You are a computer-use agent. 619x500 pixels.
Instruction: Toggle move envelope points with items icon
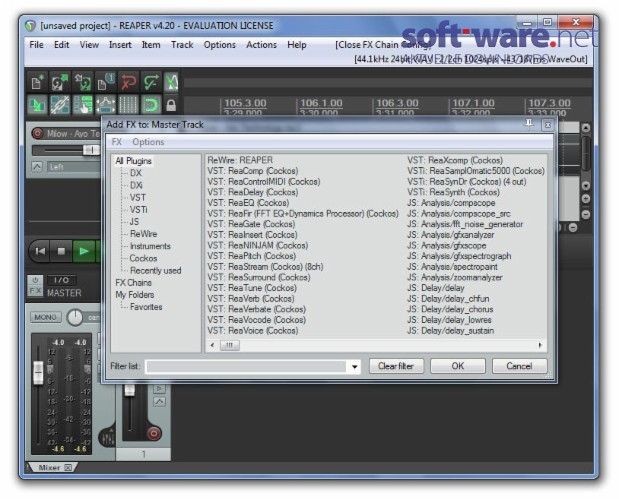(x=106, y=105)
